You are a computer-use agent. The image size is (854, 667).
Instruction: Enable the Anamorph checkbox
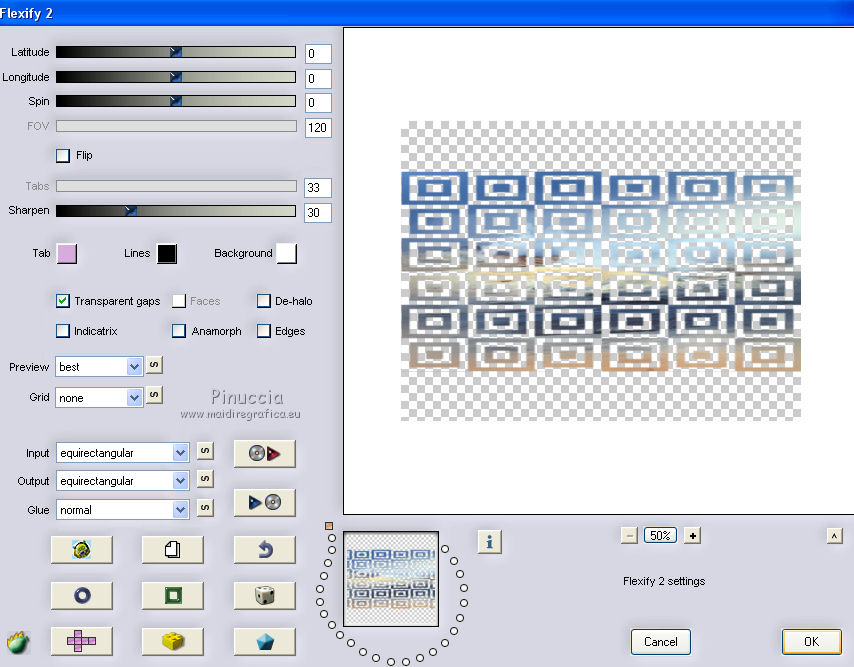(x=179, y=331)
